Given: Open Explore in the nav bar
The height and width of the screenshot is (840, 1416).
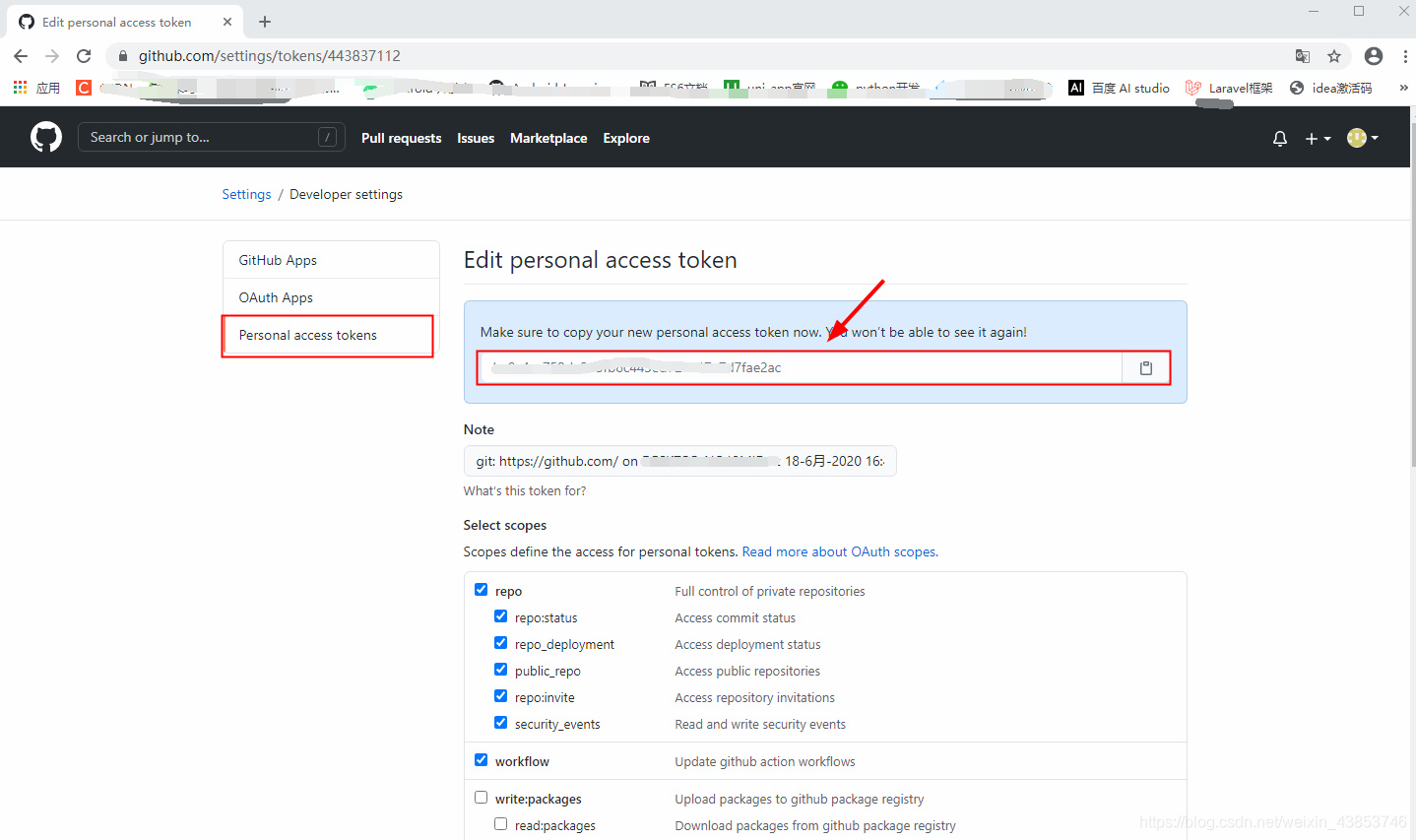Looking at the screenshot, I should [x=626, y=138].
